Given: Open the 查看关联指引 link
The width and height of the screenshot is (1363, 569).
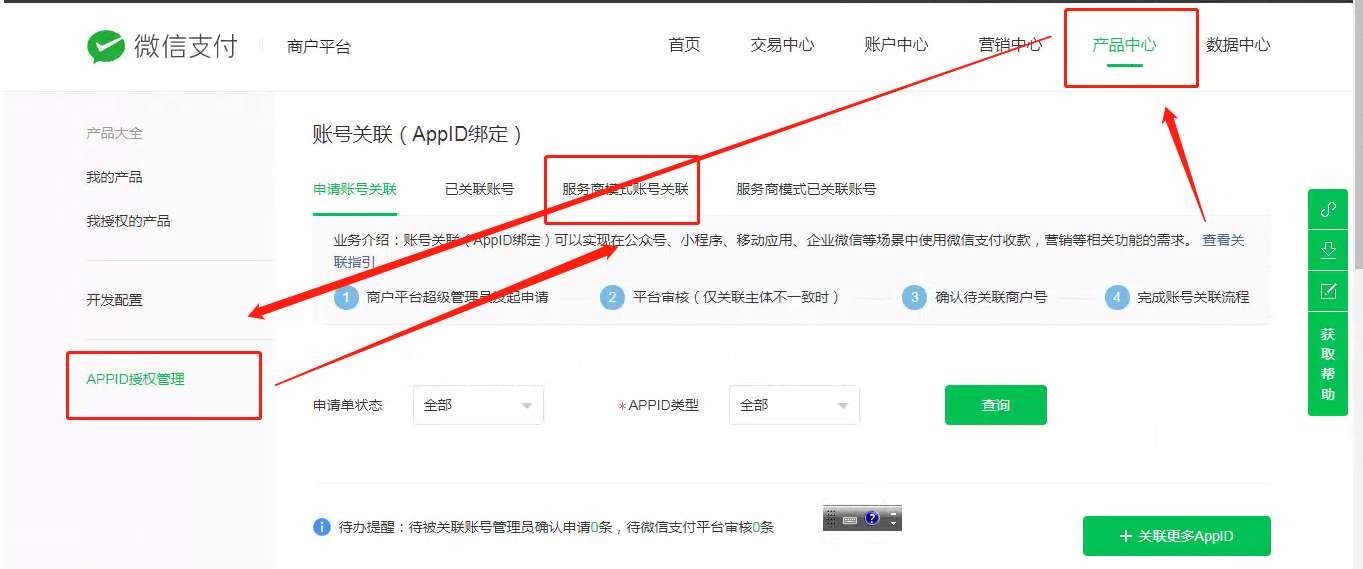Looking at the screenshot, I should 1223,240.
